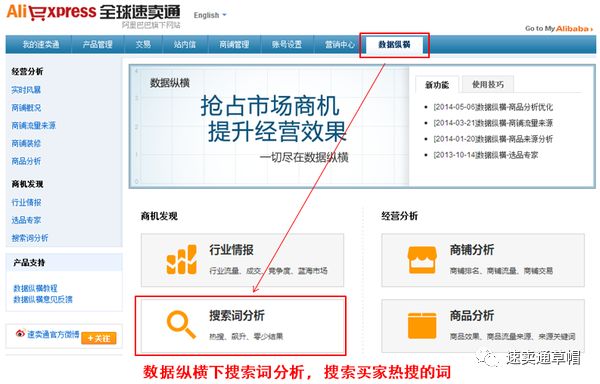Open 营销中心 menu tab

tap(340, 44)
